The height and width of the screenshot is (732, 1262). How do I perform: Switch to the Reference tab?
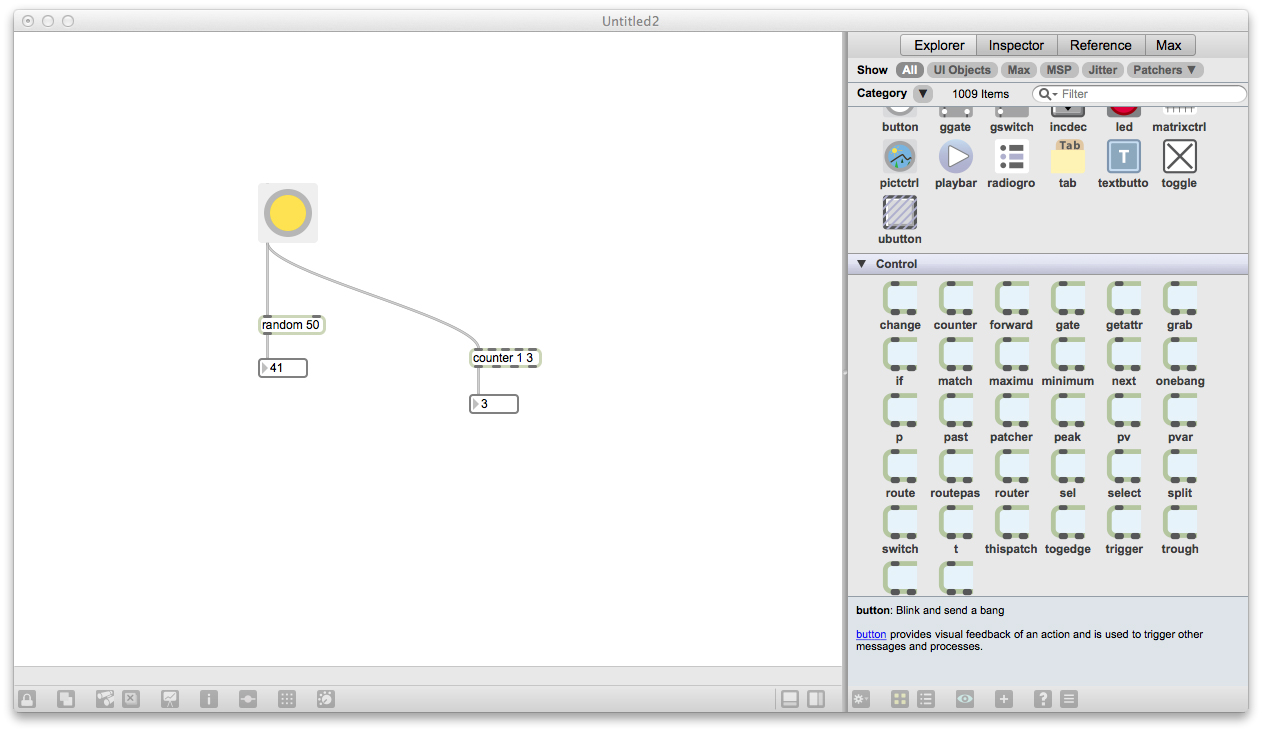click(x=1100, y=45)
